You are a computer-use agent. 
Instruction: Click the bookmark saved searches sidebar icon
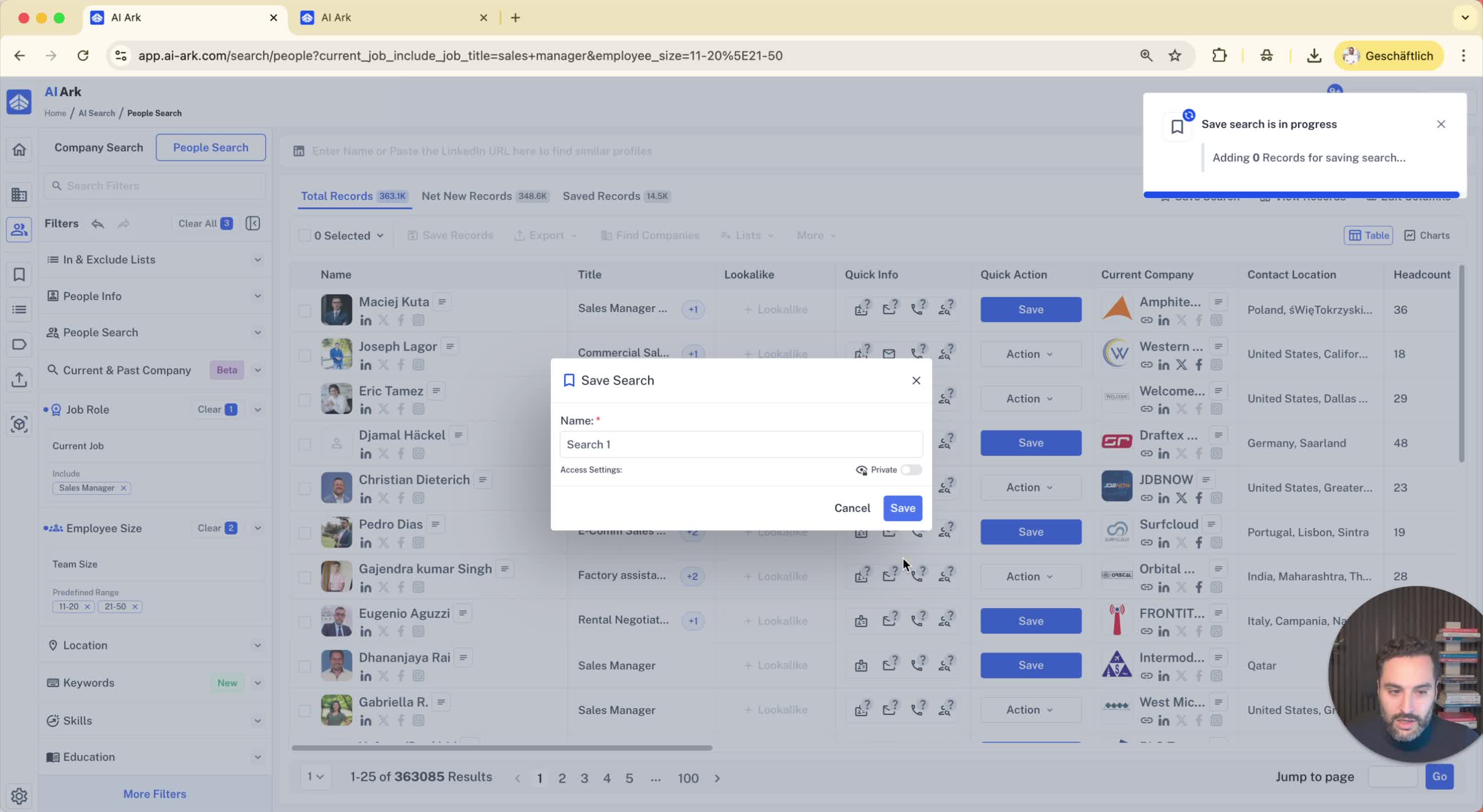coord(19,275)
